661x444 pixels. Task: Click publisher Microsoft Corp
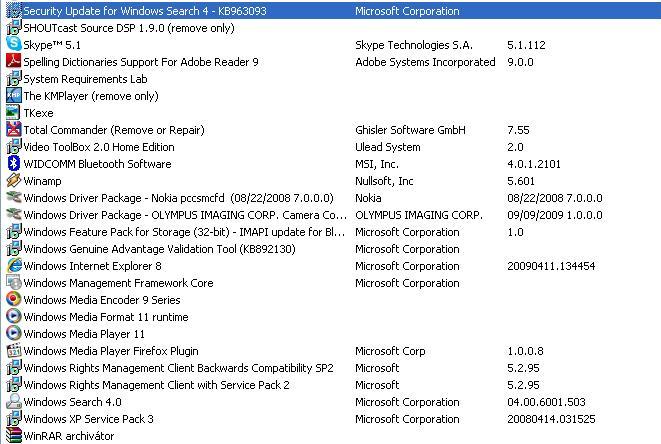click(390, 351)
